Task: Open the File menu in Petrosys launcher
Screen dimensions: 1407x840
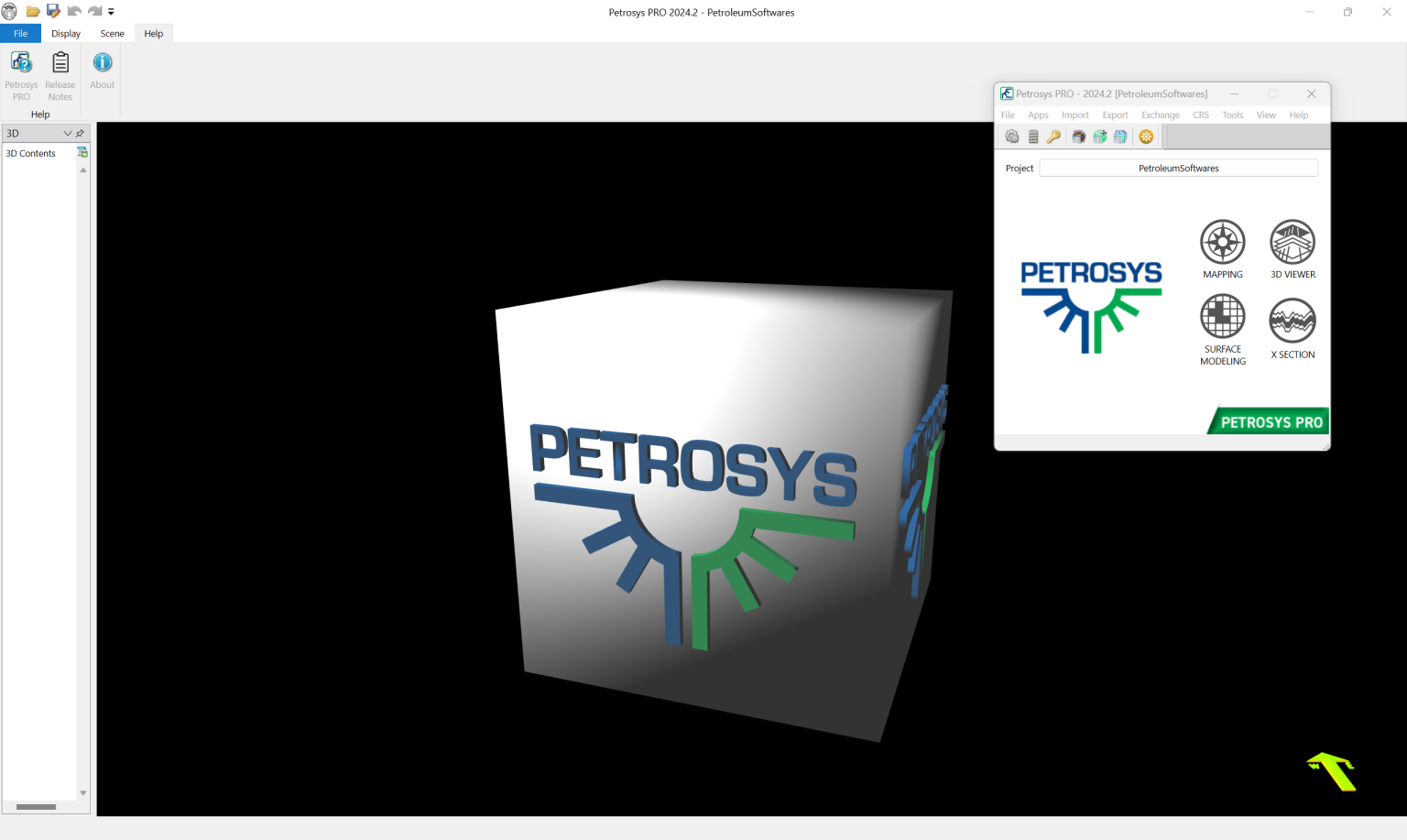Action: (x=1008, y=115)
